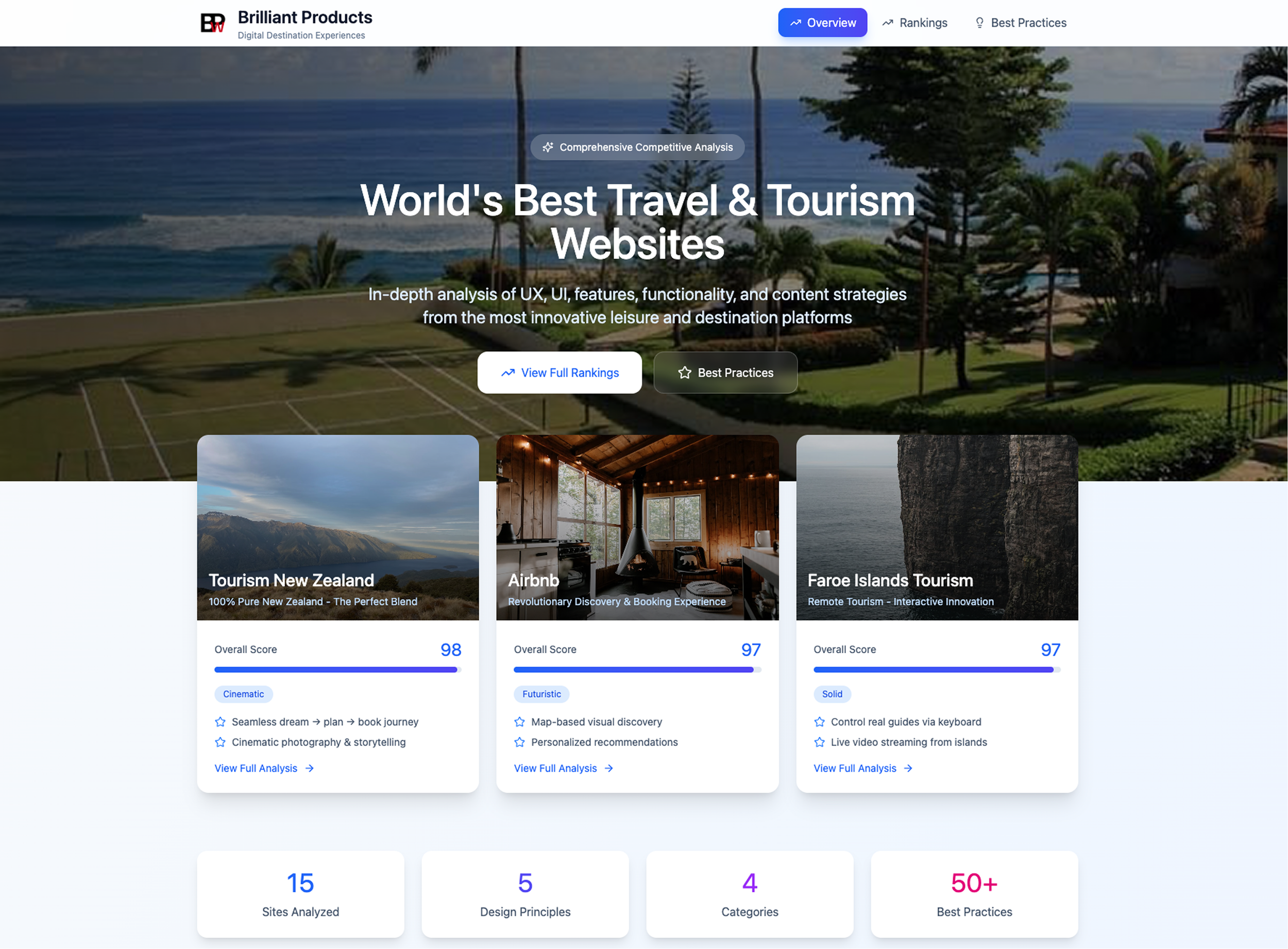Click the Tourism New Zealand score progress bar
Screen dimensions: 1288x949
pyautogui.click(x=337, y=669)
